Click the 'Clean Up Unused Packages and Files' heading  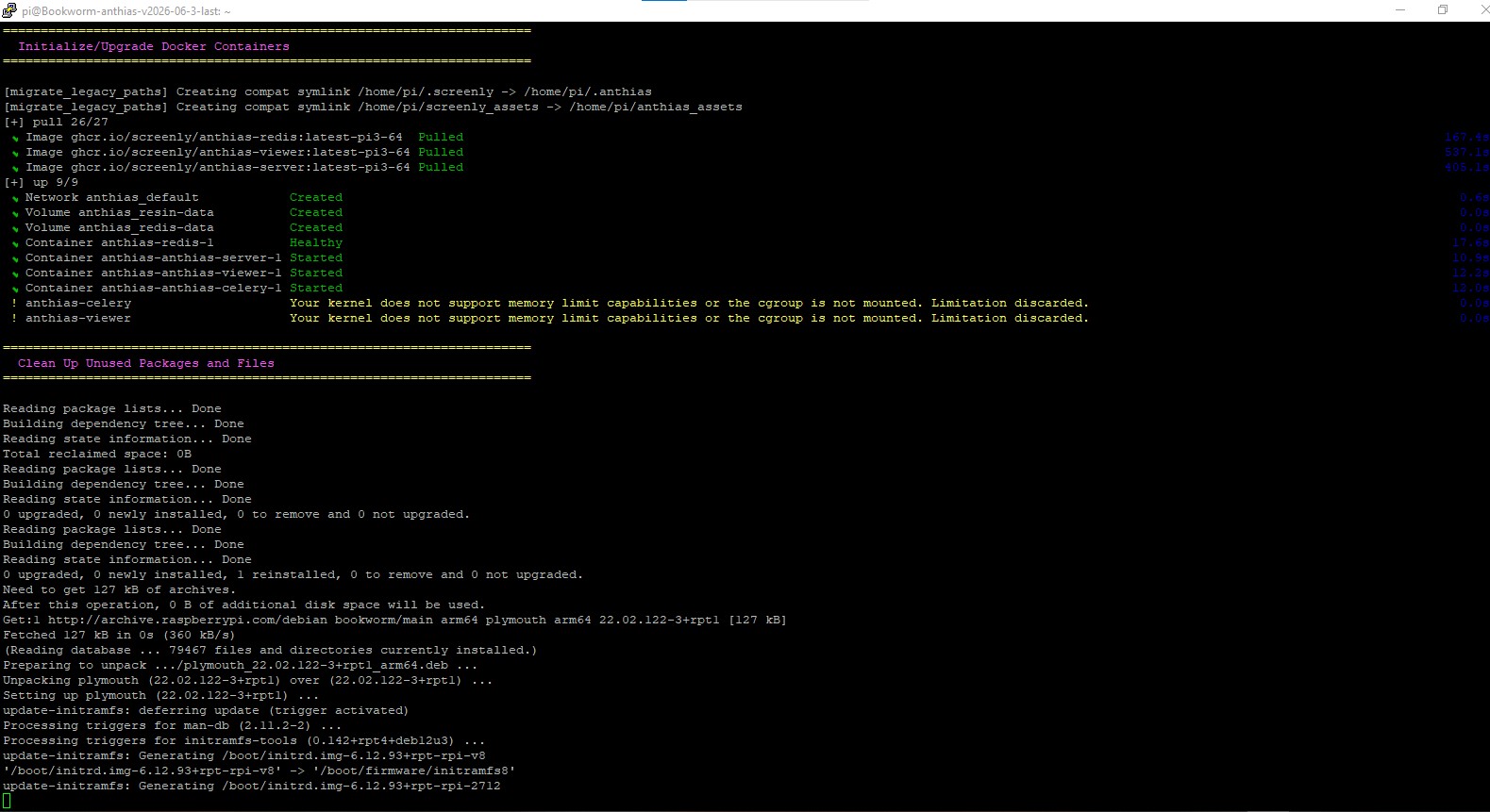[146, 363]
